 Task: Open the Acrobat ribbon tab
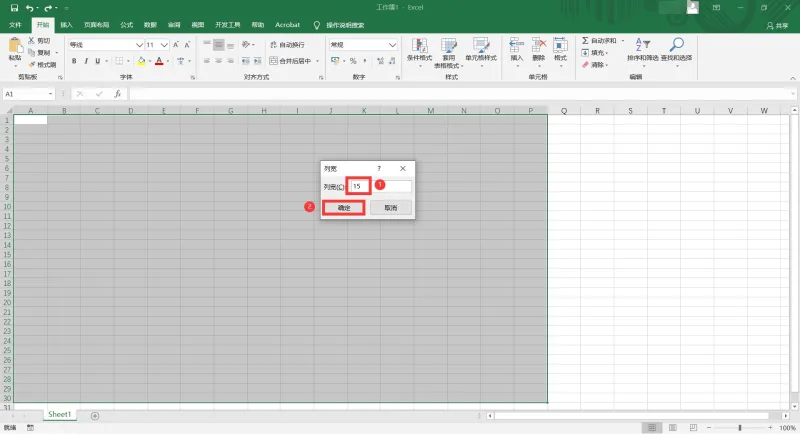tap(287, 24)
